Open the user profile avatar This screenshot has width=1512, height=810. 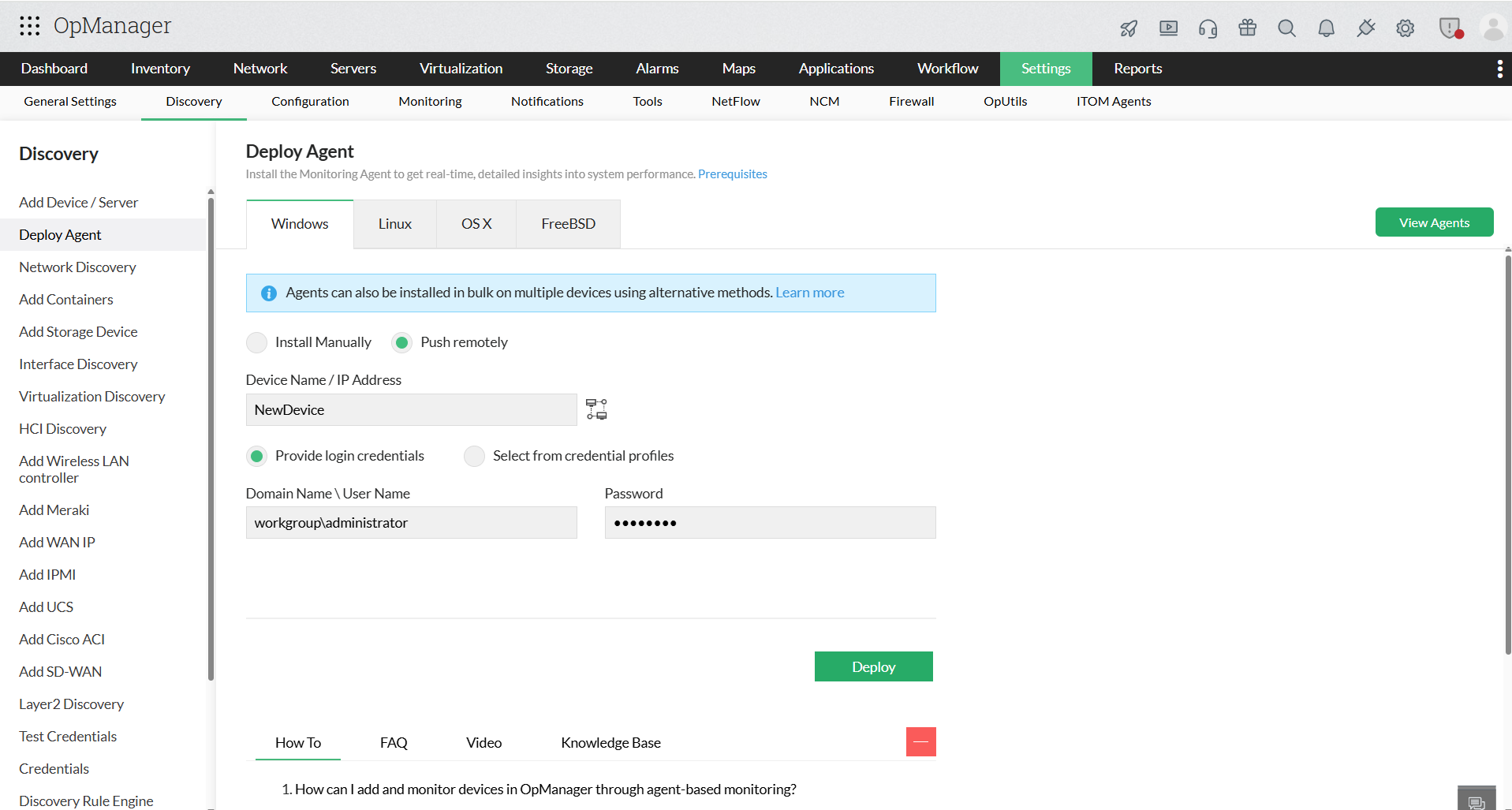click(x=1493, y=28)
